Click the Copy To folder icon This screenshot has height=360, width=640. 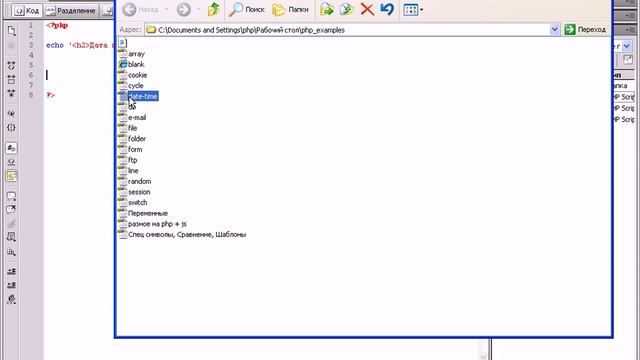coord(347,9)
